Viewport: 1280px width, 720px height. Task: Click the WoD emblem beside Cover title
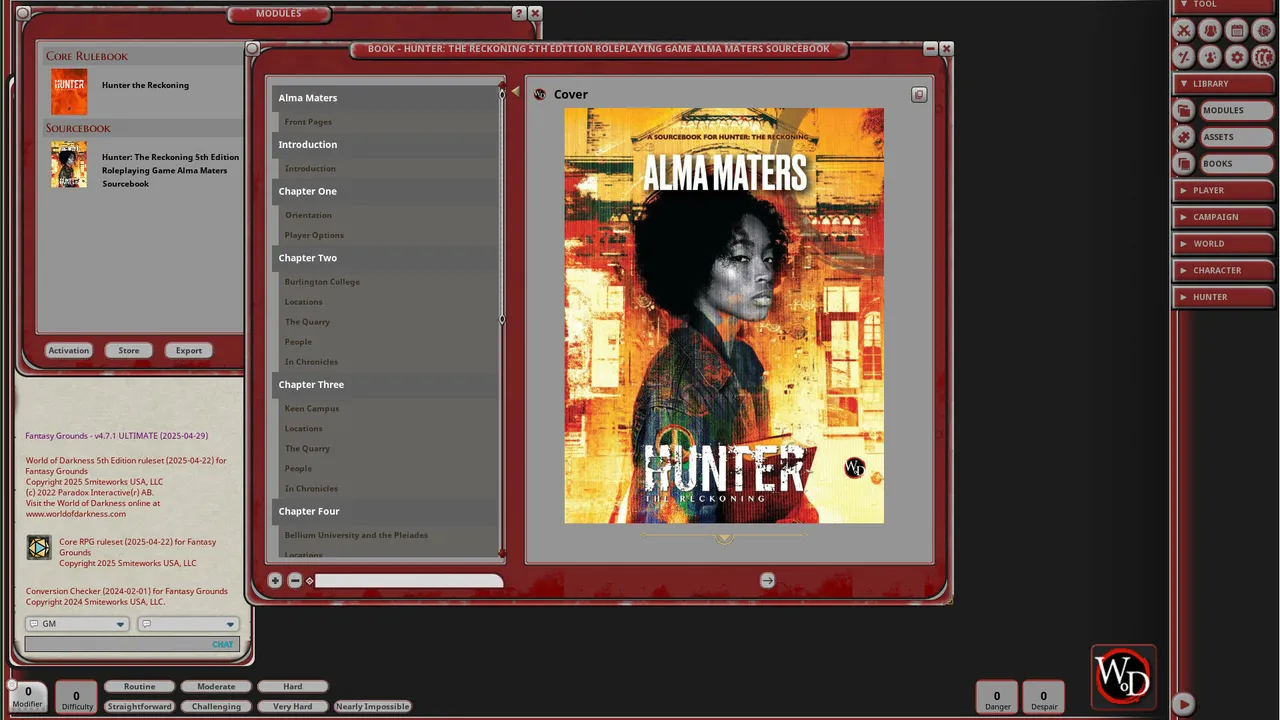[540, 94]
